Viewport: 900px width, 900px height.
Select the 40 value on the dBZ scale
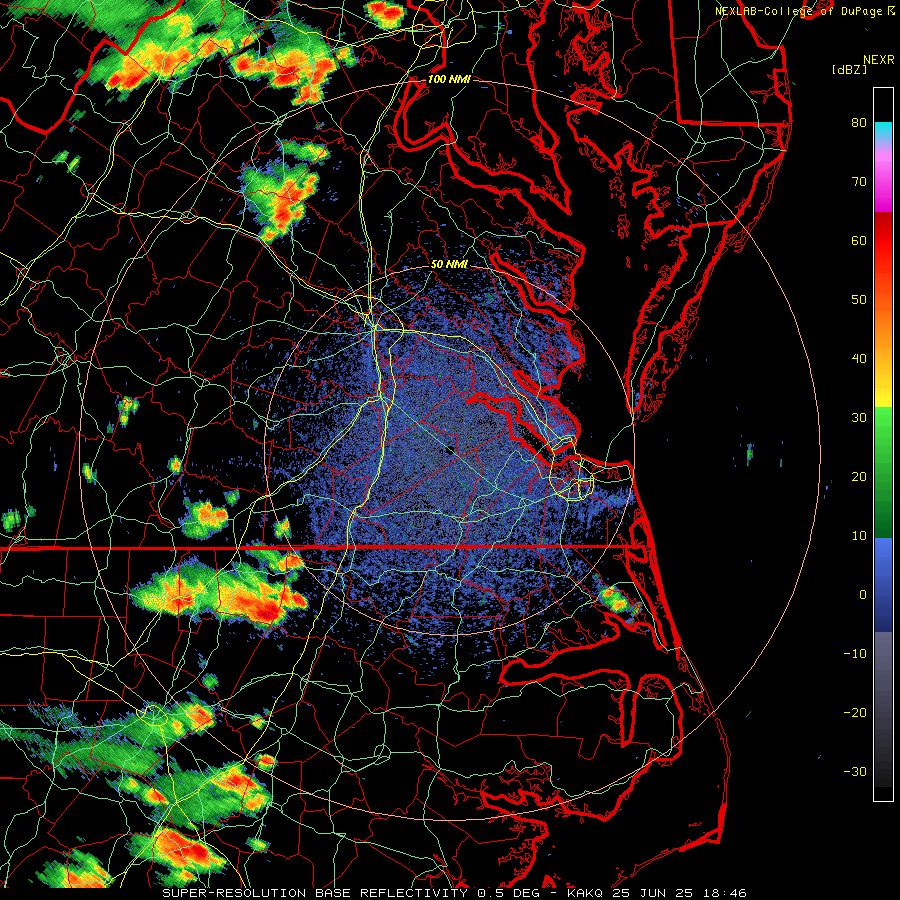coord(859,359)
